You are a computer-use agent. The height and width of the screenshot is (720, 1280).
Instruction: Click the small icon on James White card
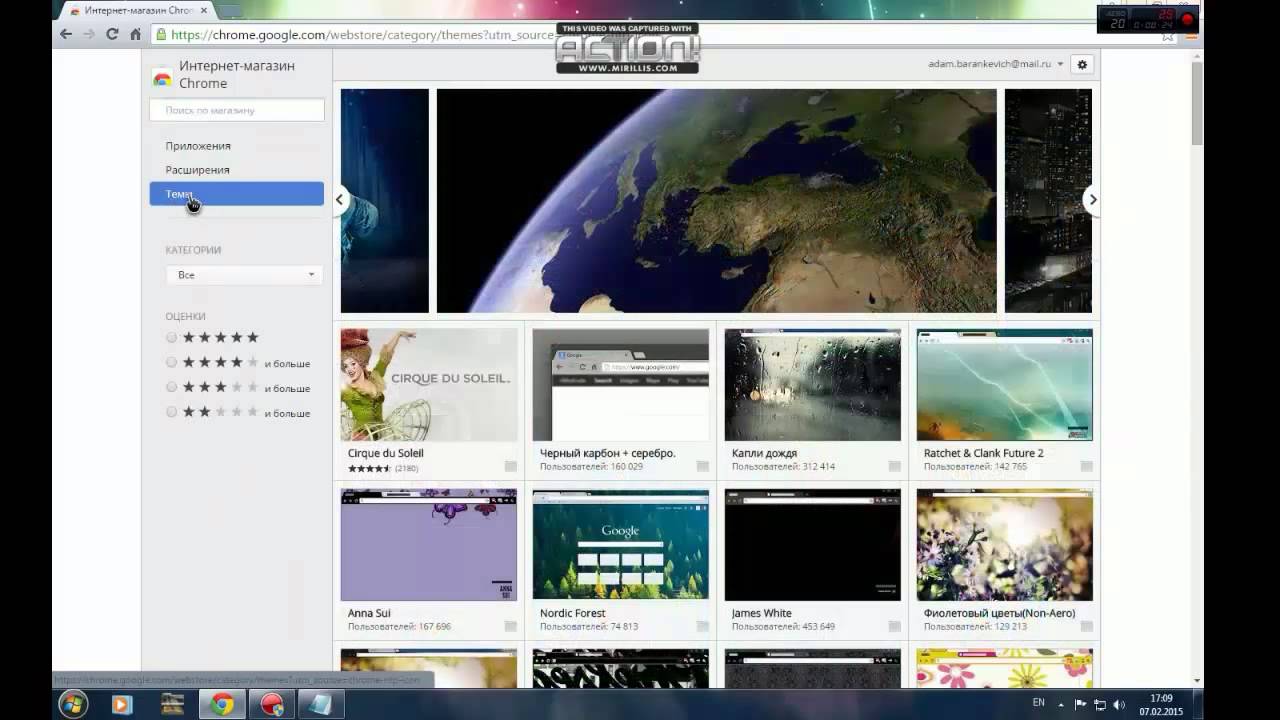pyautogui.click(x=895, y=627)
